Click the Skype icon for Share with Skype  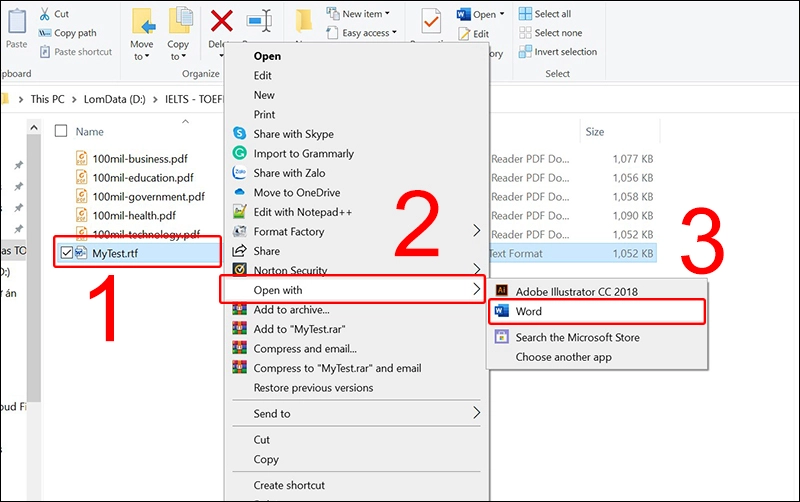pyautogui.click(x=239, y=133)
